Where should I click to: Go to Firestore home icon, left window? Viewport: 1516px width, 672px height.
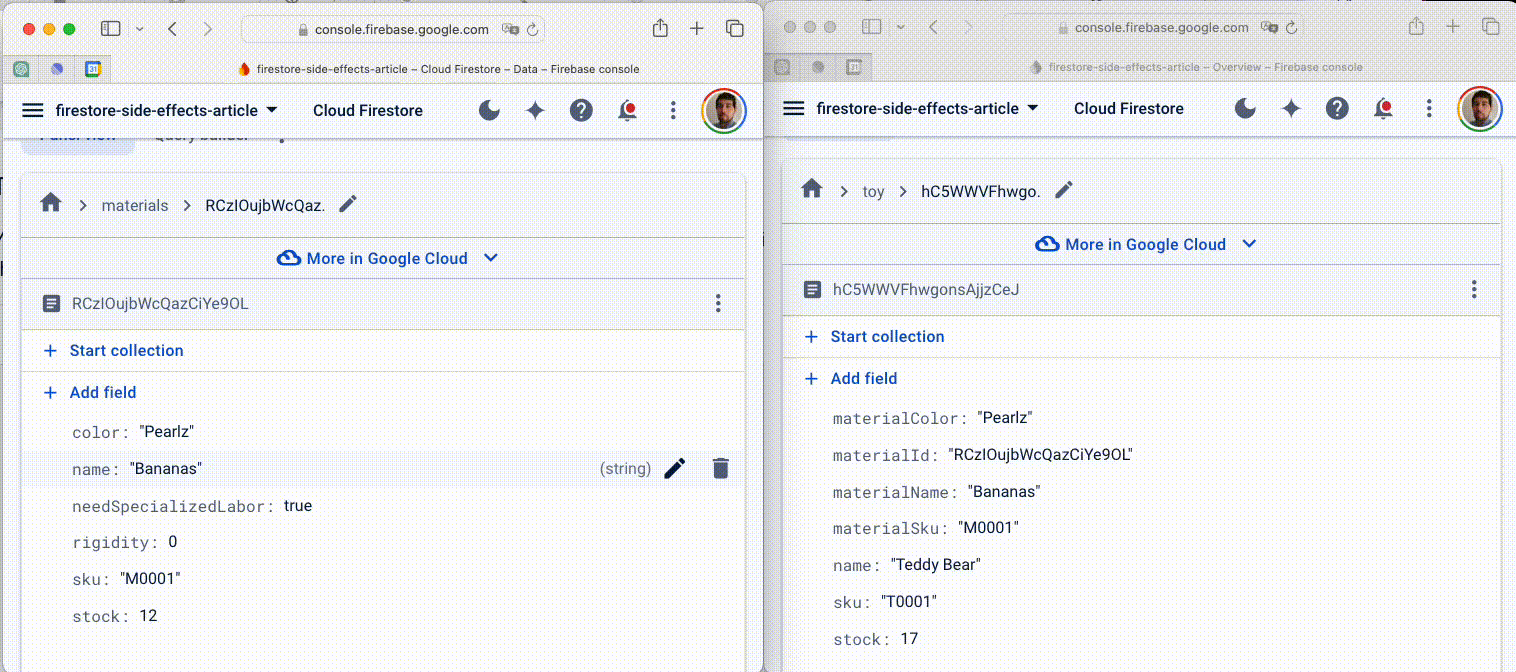(51, 203)
